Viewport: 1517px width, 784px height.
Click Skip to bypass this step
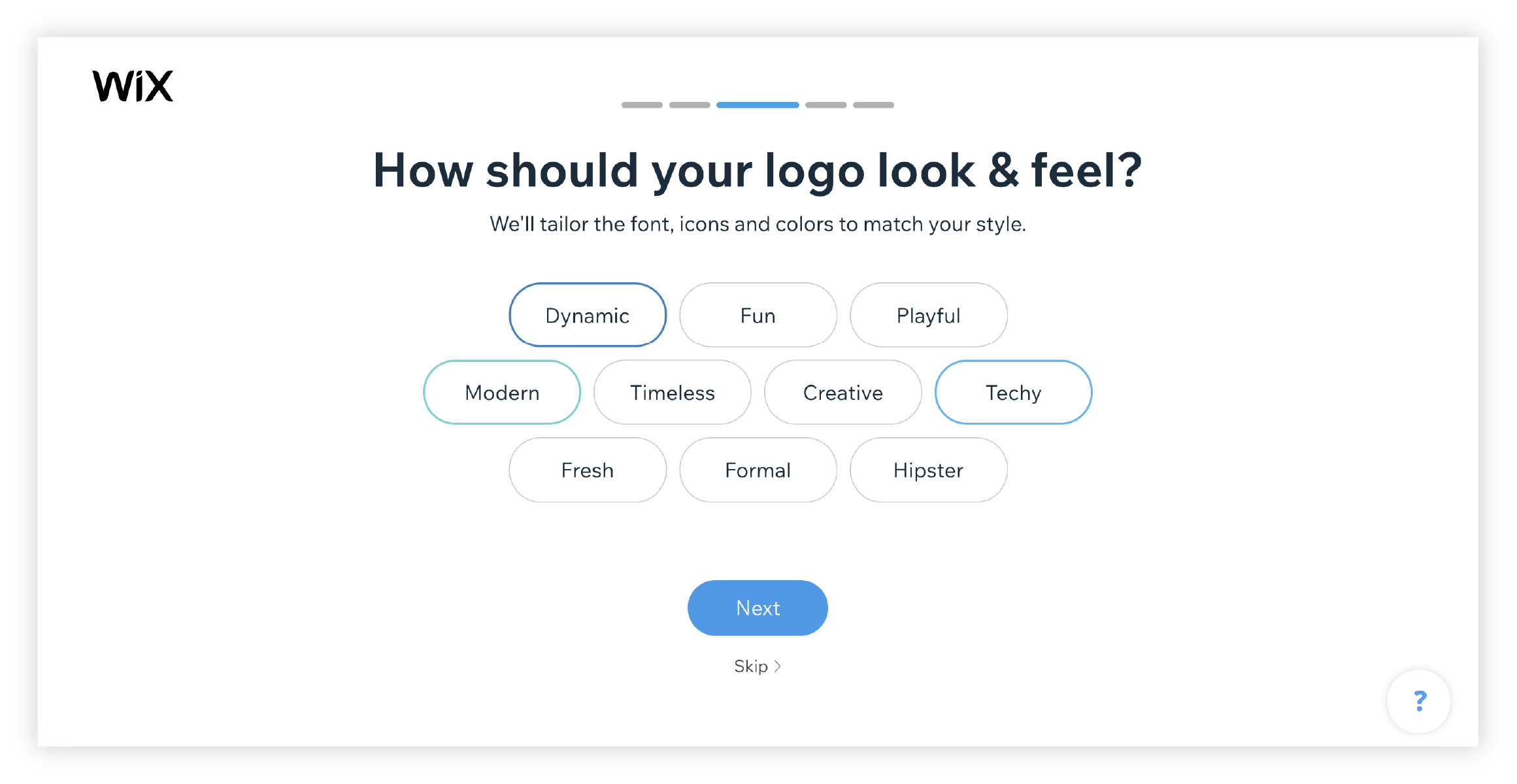758,666
